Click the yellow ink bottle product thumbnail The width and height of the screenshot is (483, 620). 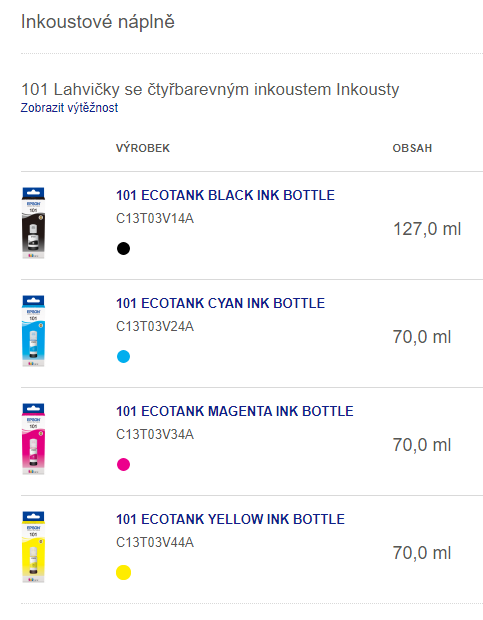coord(33,547)
